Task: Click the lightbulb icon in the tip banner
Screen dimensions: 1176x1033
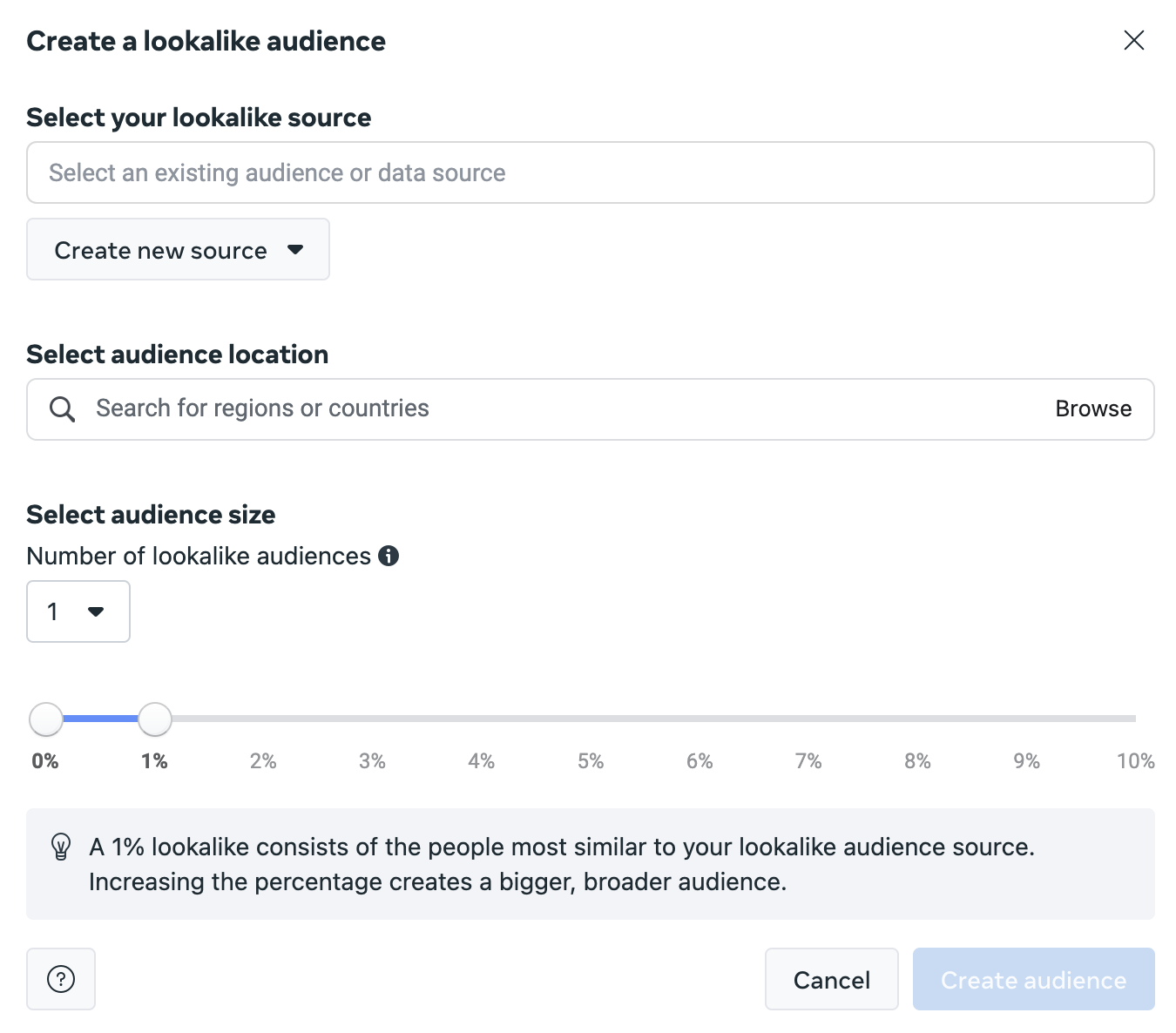Action: pyautogui.click(x=59, y=846)
